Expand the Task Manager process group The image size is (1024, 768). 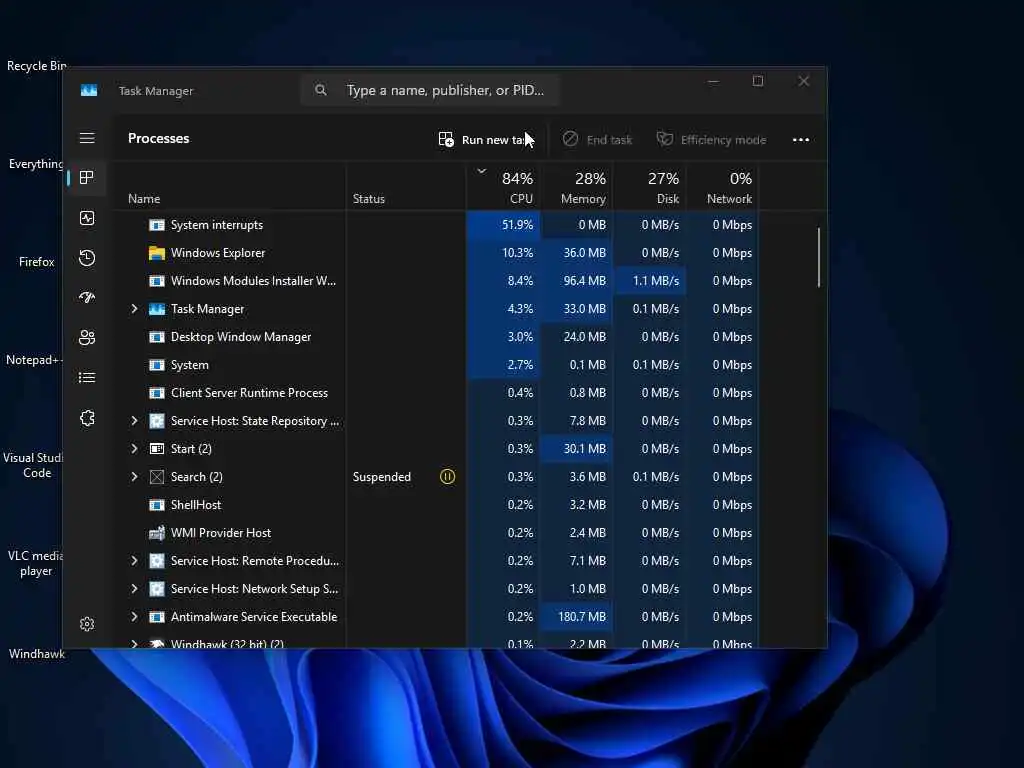point(135,309)
